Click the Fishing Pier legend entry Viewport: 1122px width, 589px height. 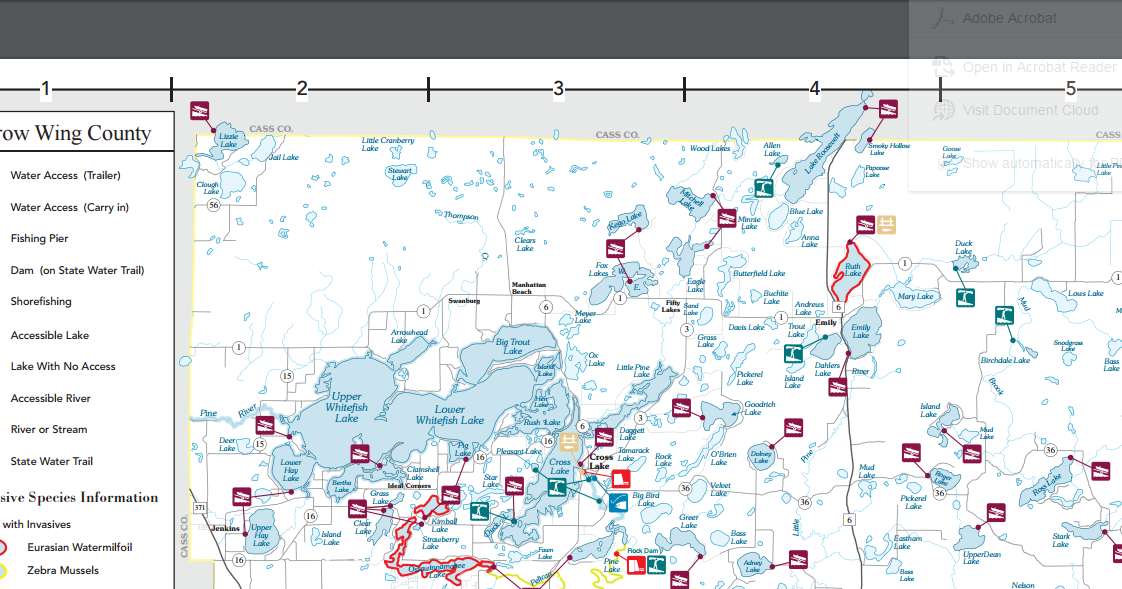pyautogui.click(x=39, y=238)
